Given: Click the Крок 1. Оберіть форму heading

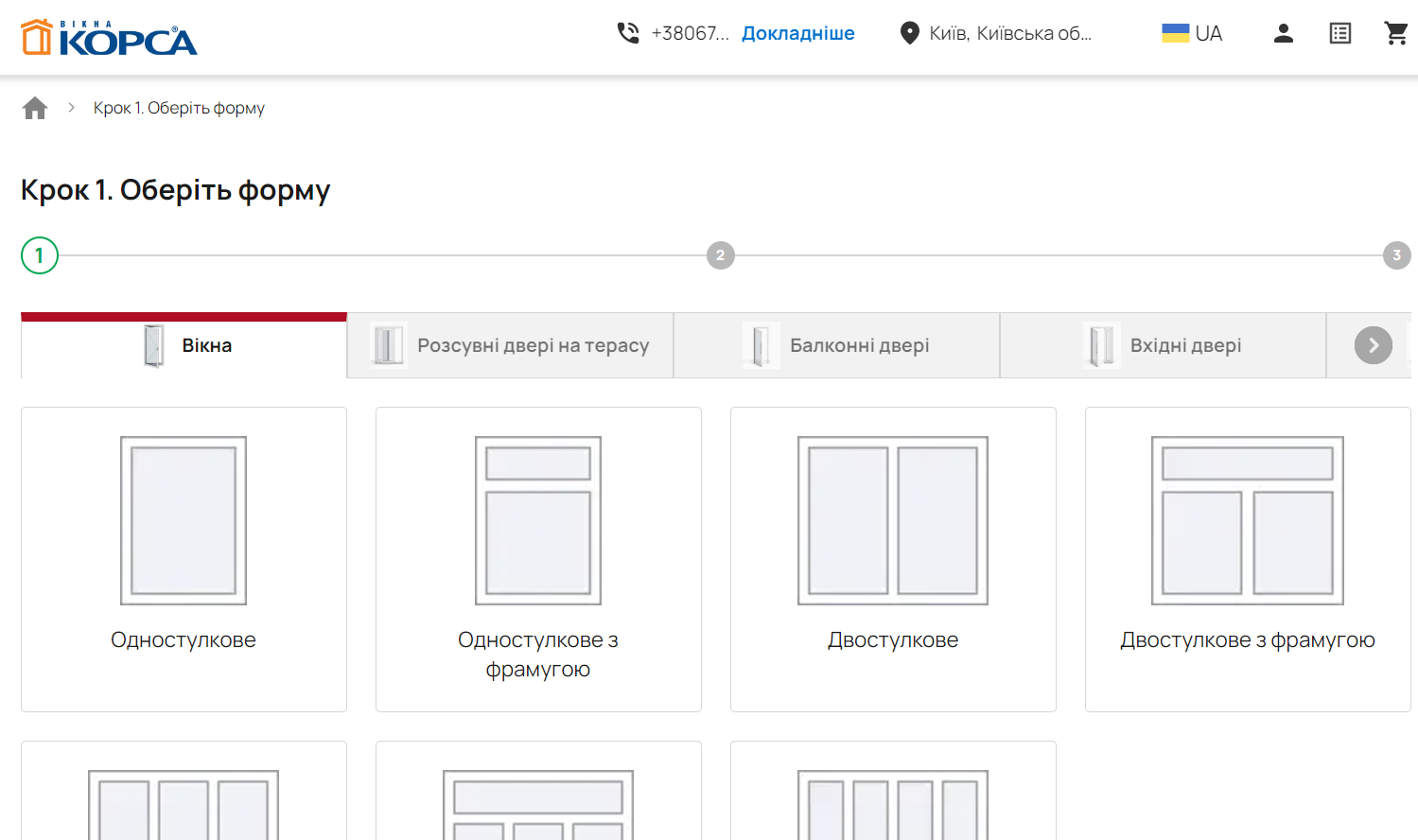Looking at the screenshot, I should click(176, 190).
